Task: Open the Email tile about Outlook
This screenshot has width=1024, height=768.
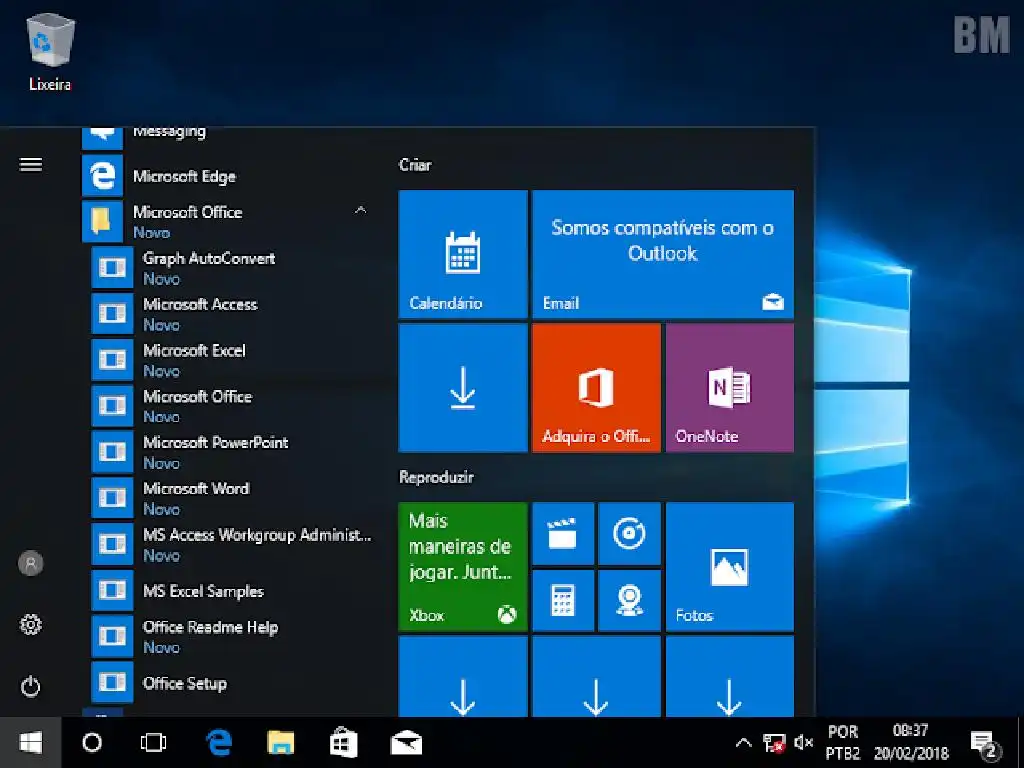Action: pos(663,254)
